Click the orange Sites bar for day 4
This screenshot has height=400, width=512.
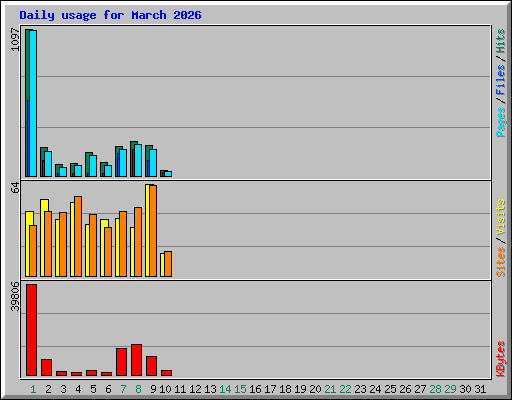[78, 236]
